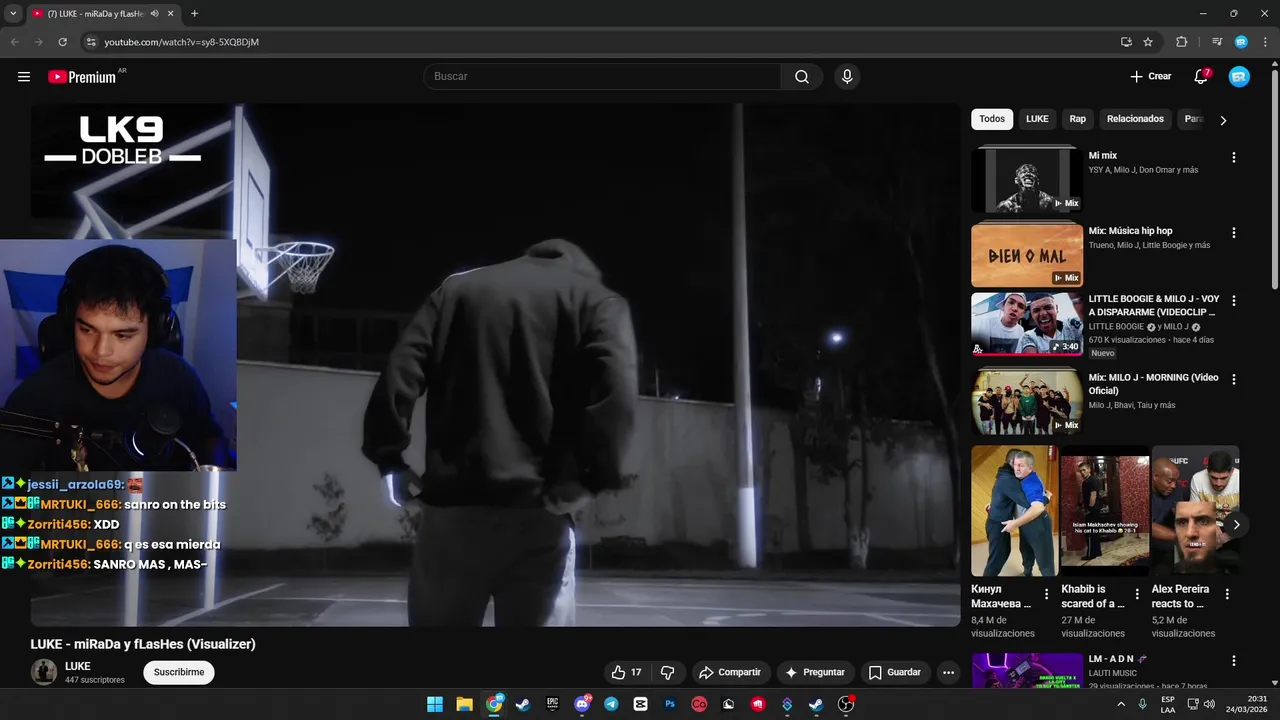
Task: Open options for Mix: Música hip hop
Action: 1233,233
